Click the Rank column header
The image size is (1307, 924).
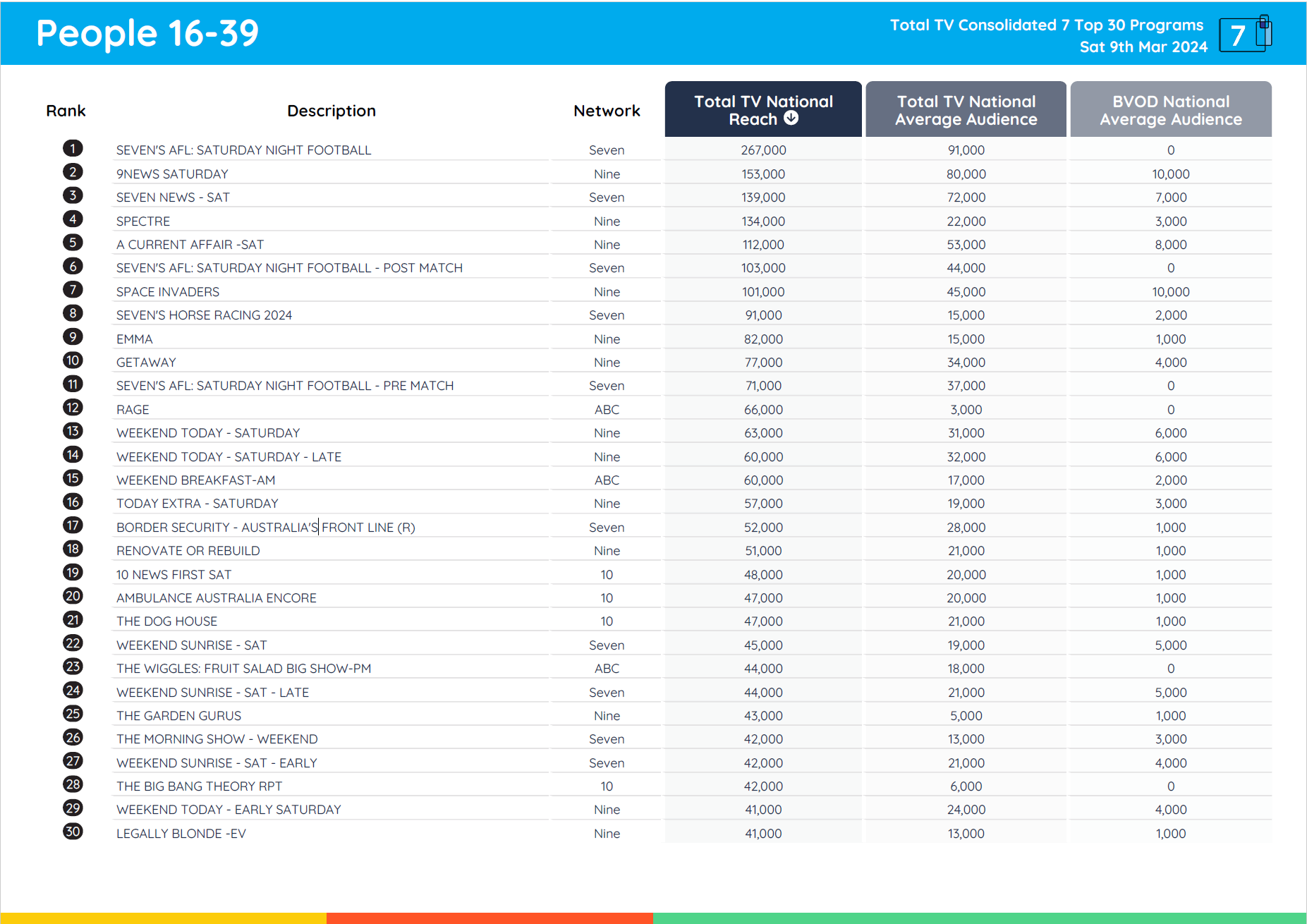[66, 110]
